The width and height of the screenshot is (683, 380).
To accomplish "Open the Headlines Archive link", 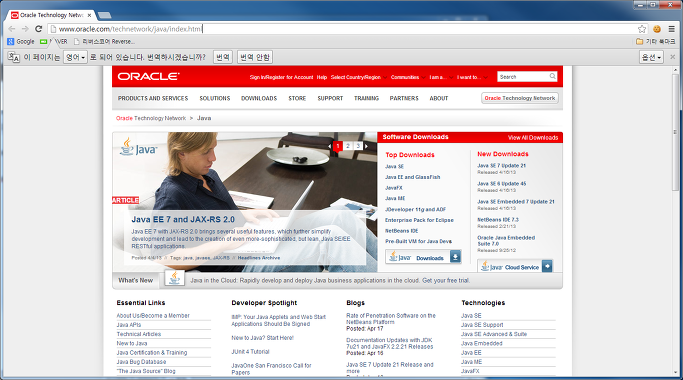I will pos(259,258).
